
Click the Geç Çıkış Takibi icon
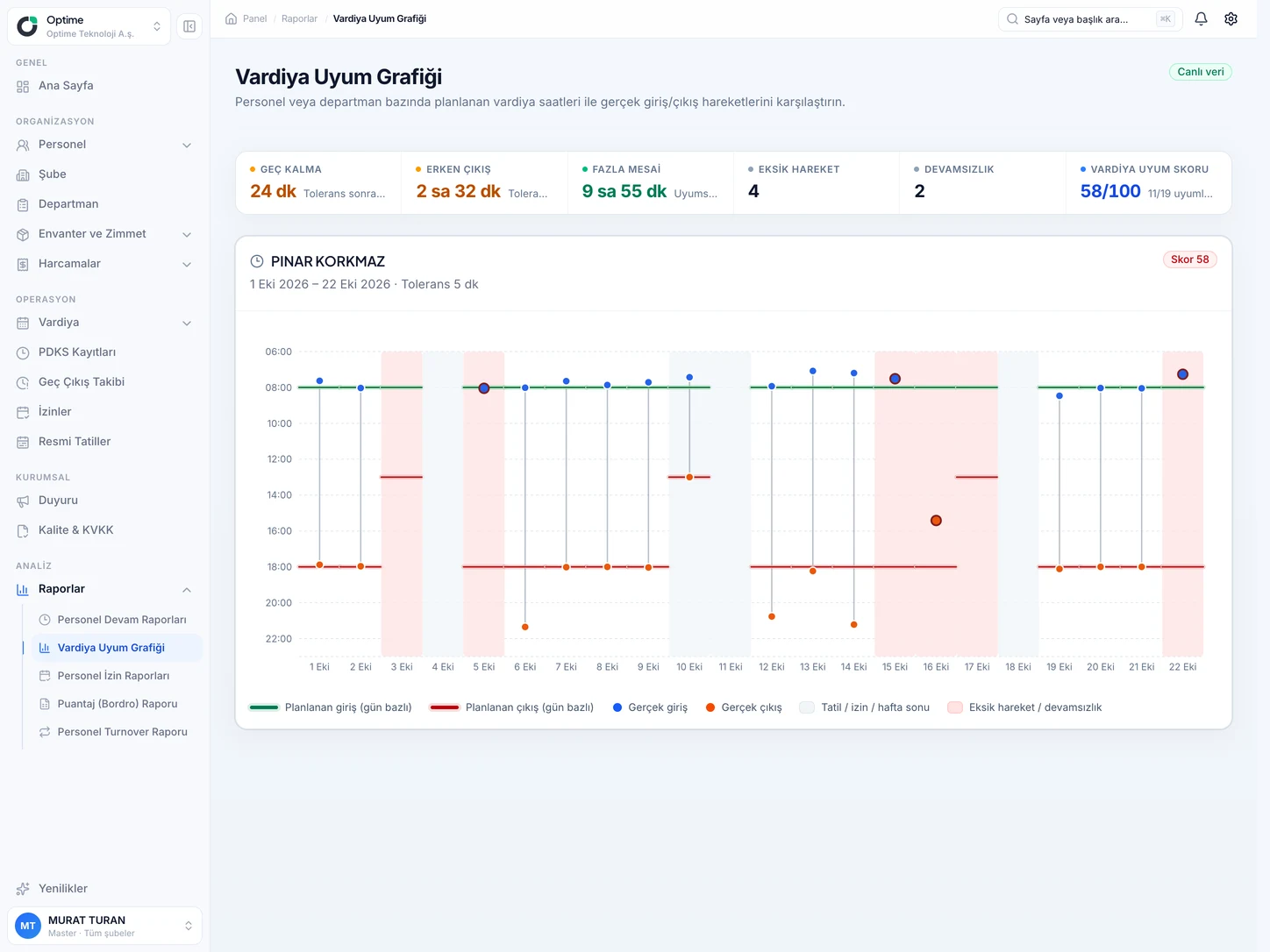23,382
